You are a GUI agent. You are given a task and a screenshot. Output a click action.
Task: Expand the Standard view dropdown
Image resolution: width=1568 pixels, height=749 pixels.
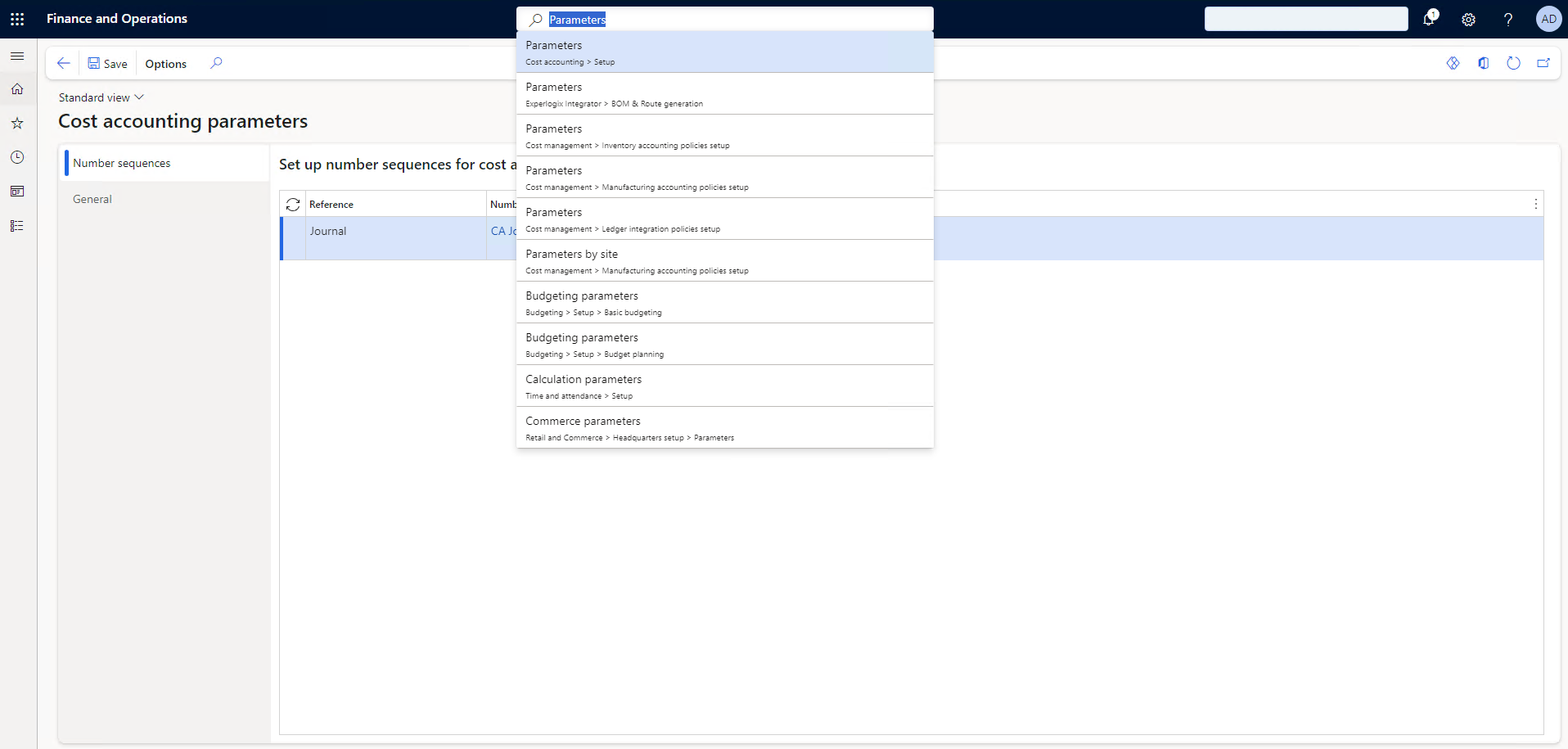(101, 97)
